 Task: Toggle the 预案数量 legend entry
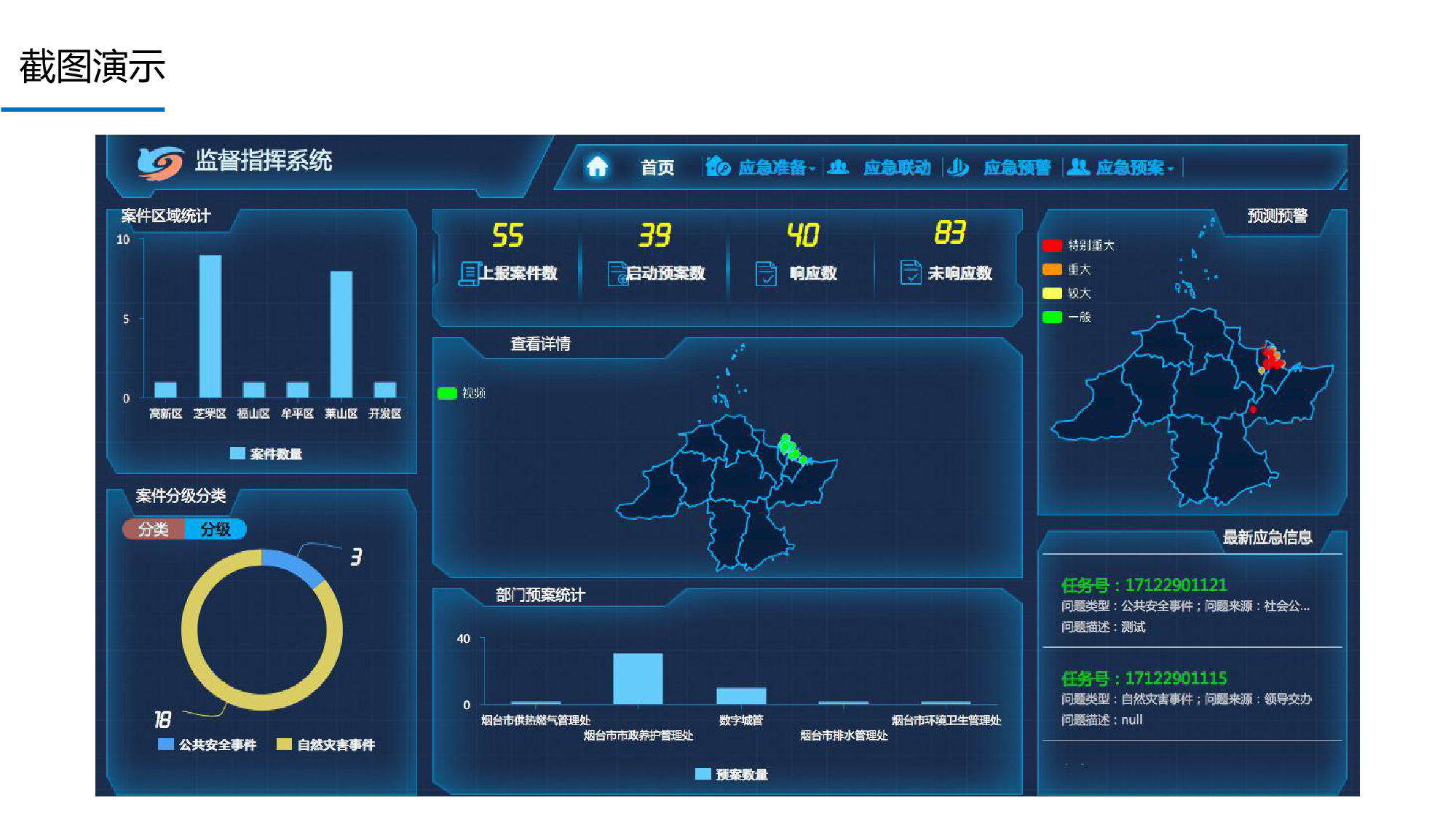(x=732, y=774)
